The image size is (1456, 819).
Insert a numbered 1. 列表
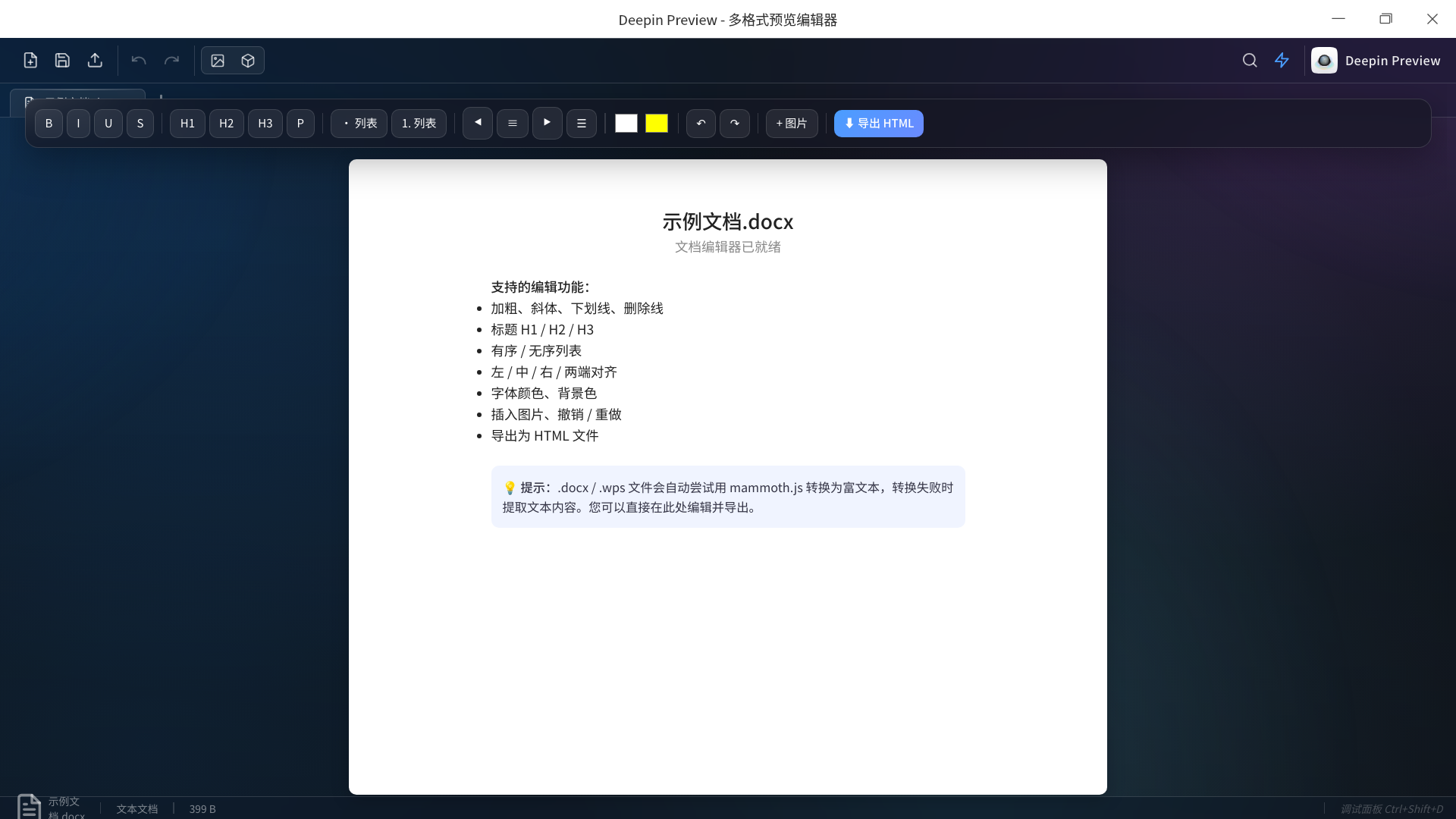click(x=419, y=123)
